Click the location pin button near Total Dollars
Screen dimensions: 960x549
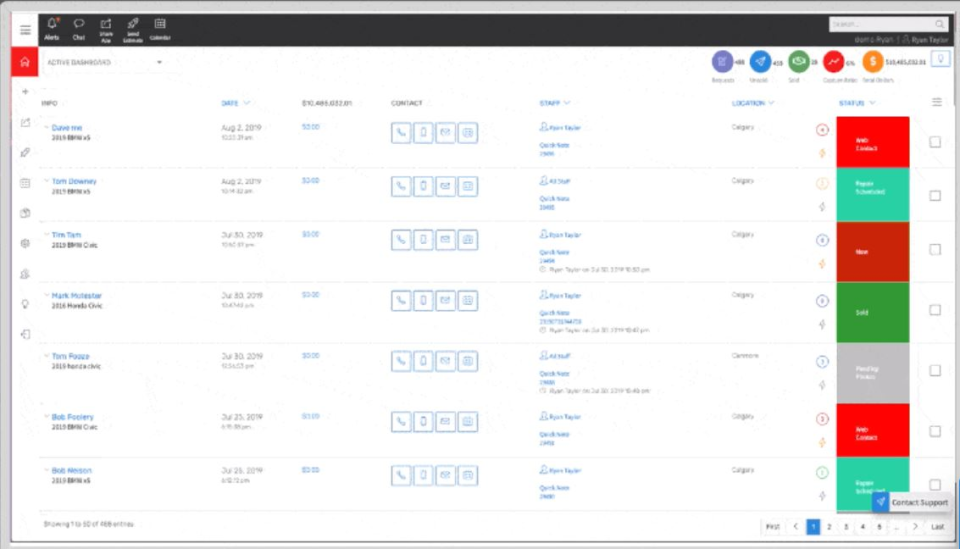tap(940, 59)
